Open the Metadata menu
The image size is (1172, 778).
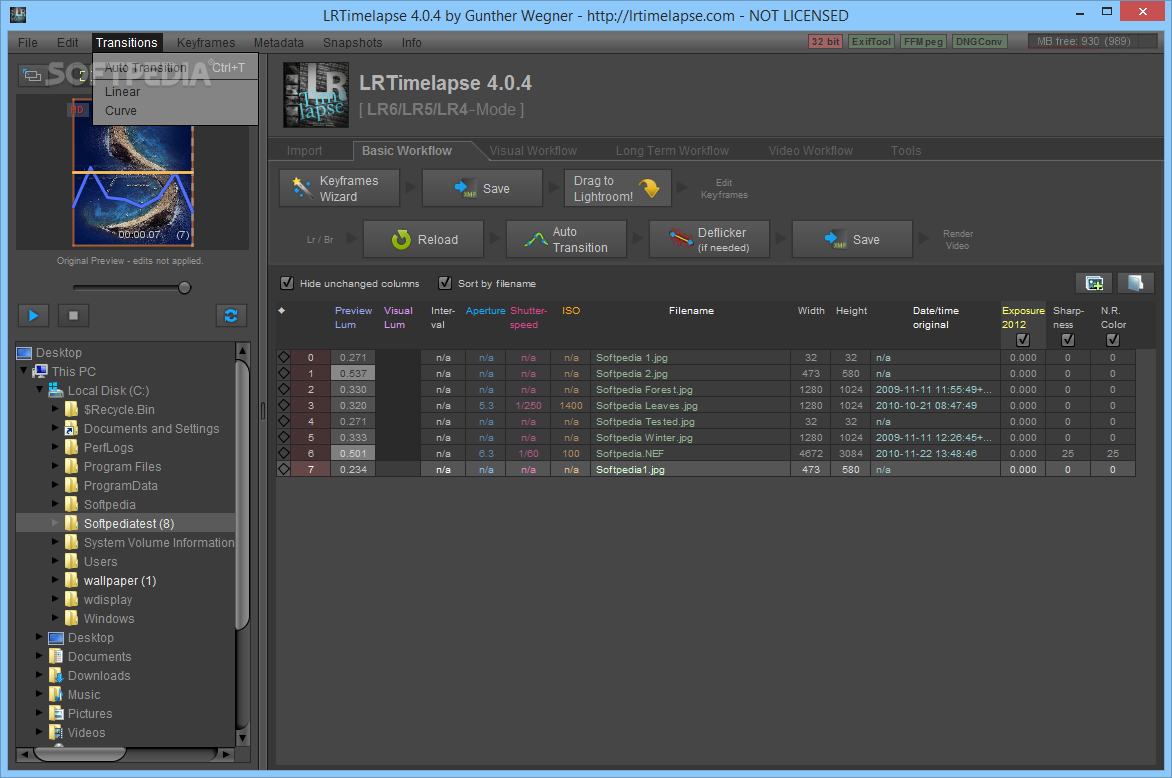pyautogui.click(x=279, y=43)
